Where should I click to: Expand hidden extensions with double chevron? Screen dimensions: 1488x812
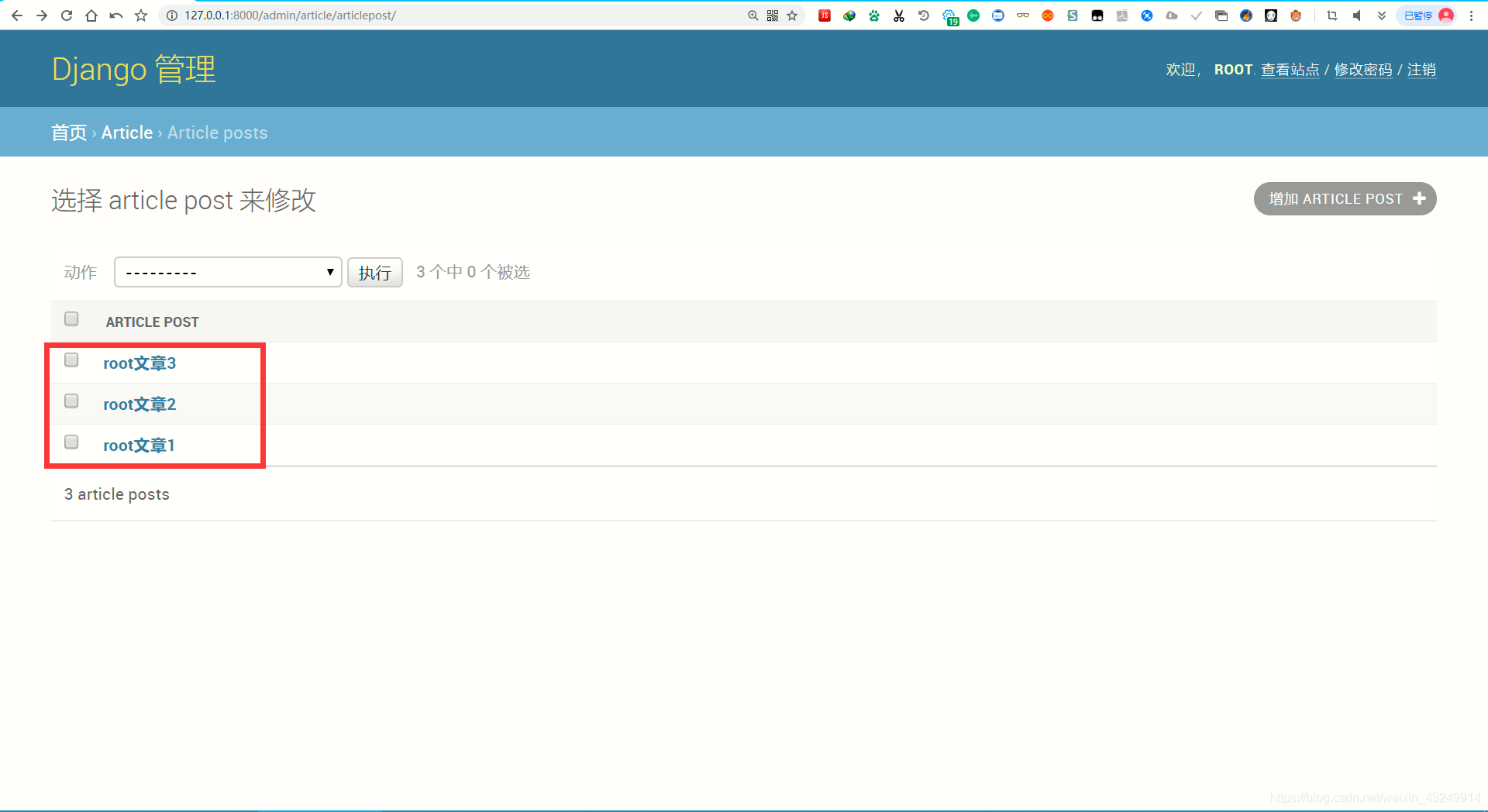(1382, 15)
